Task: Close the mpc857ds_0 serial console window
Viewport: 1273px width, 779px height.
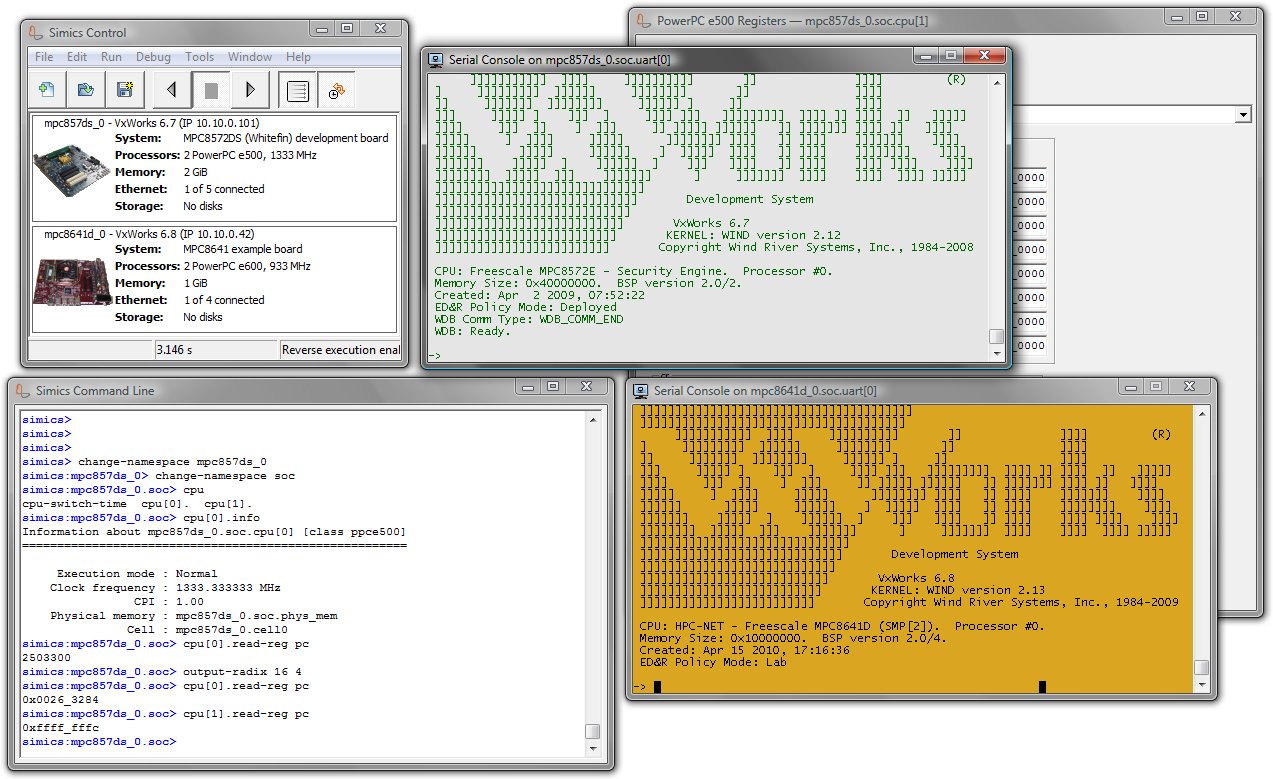Action: 986,55
